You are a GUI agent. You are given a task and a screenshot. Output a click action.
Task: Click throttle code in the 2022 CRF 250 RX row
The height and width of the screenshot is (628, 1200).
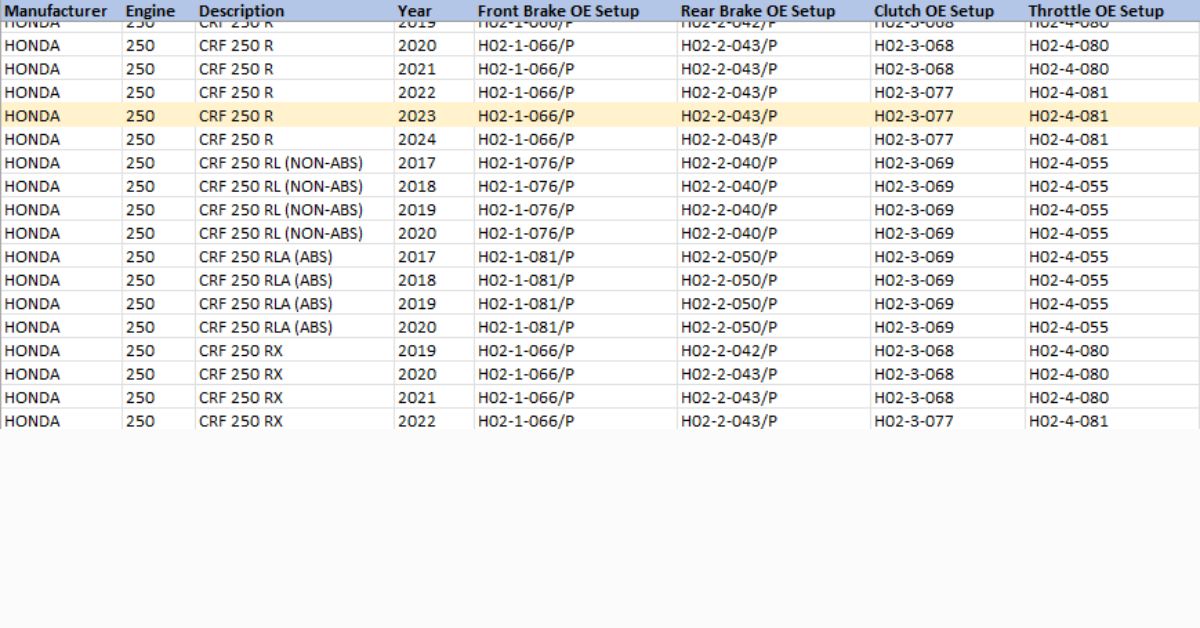[x=1069, y=421]
